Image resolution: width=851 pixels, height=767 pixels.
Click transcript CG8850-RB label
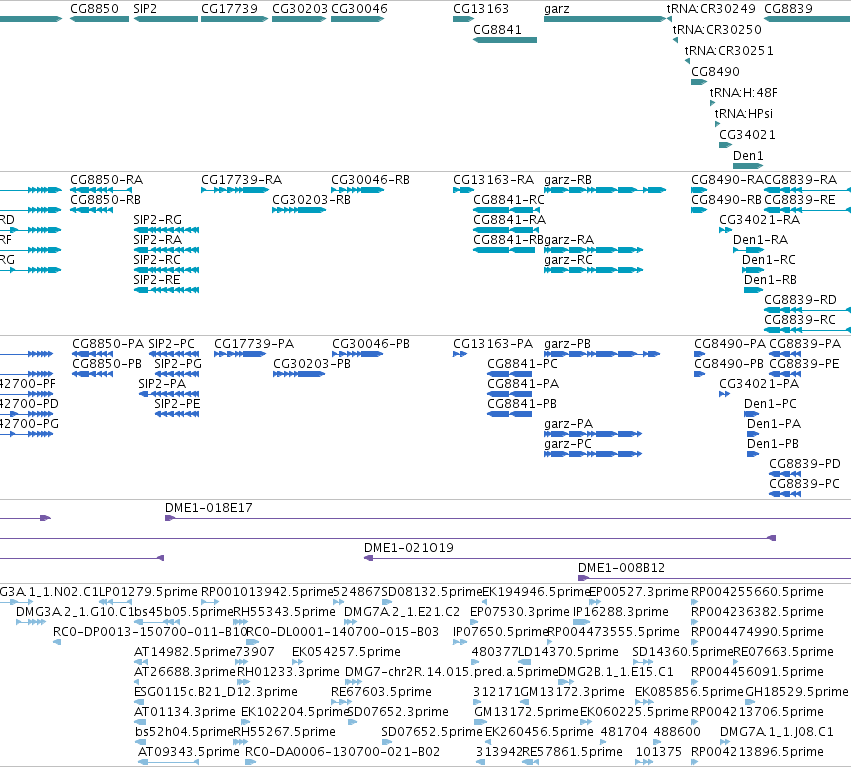tap(105, 200)
